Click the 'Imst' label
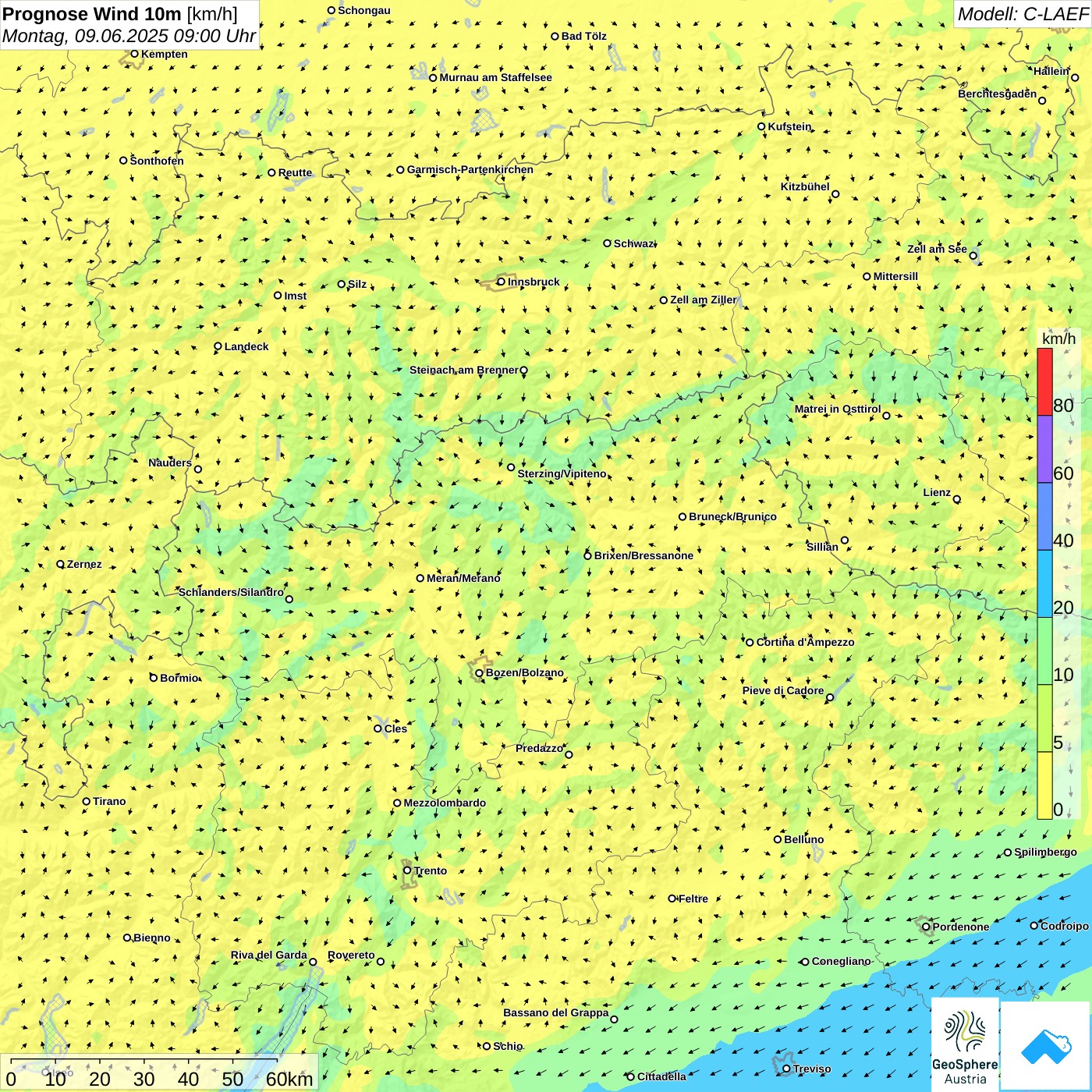1092x1092 pixels. pyautogui.click(x=295, y=296)
